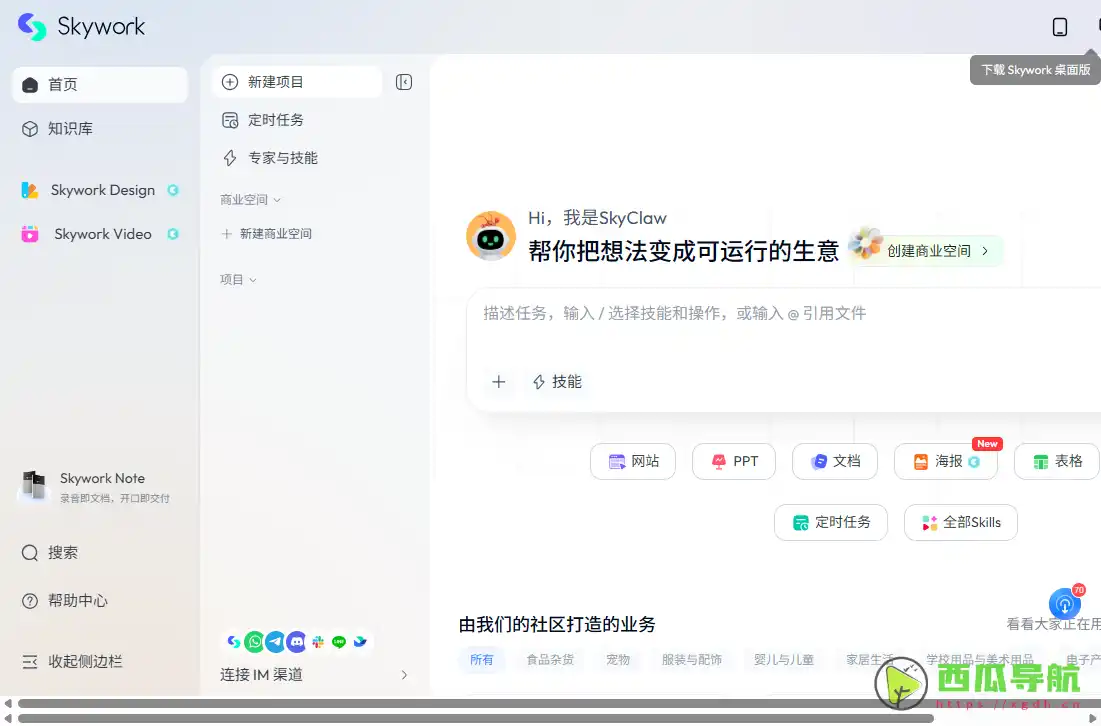Click the Telegram channel icon
This screenshot has width=1101, height=726.
point(275,642)
